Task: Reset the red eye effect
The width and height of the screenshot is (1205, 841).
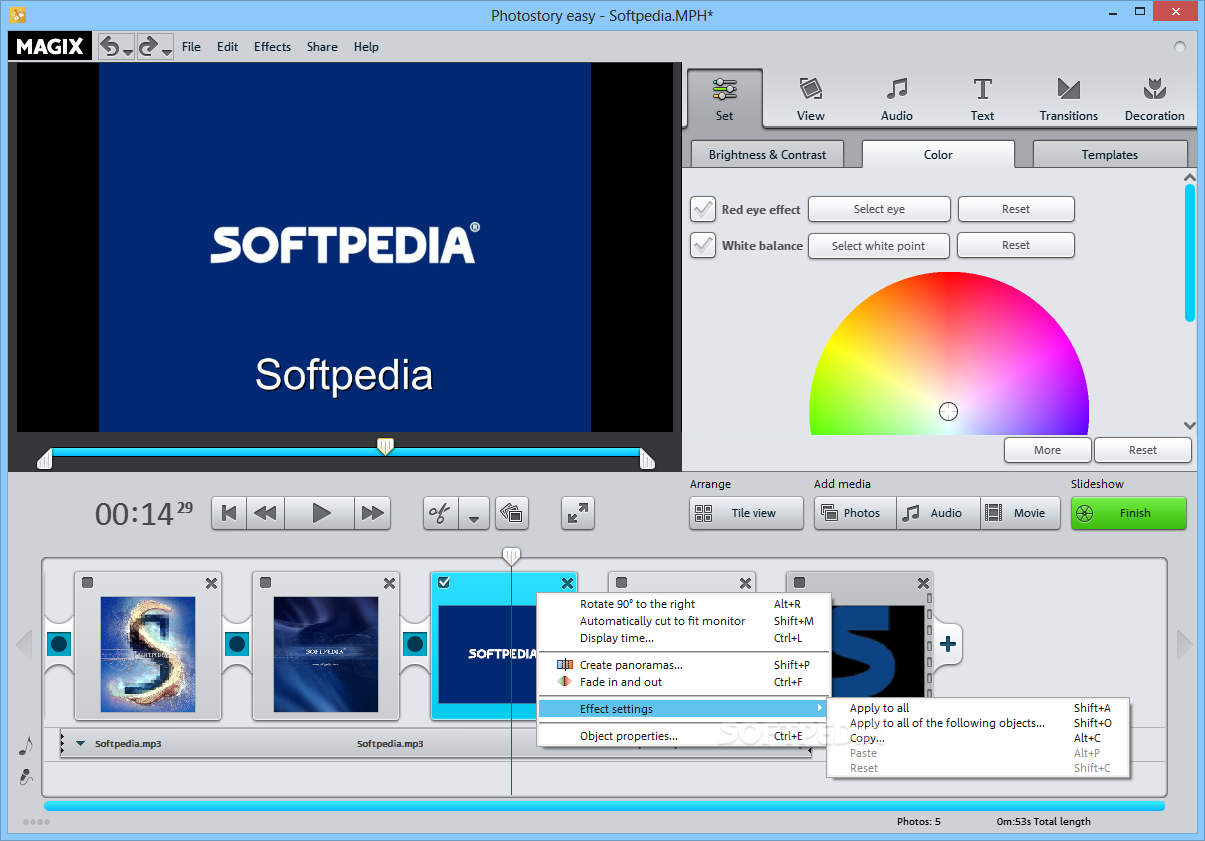Action: pyautogui.click(x=1016, y=209)
